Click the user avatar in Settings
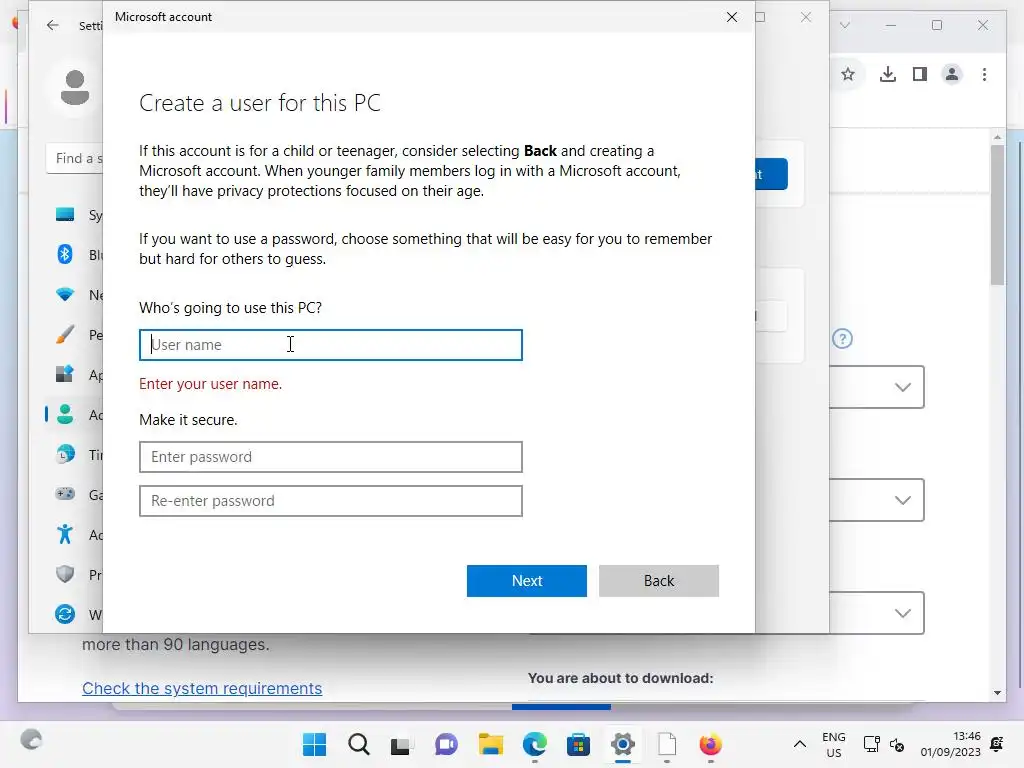This screenshot has width=1024, height=768. tap(74, 88)
